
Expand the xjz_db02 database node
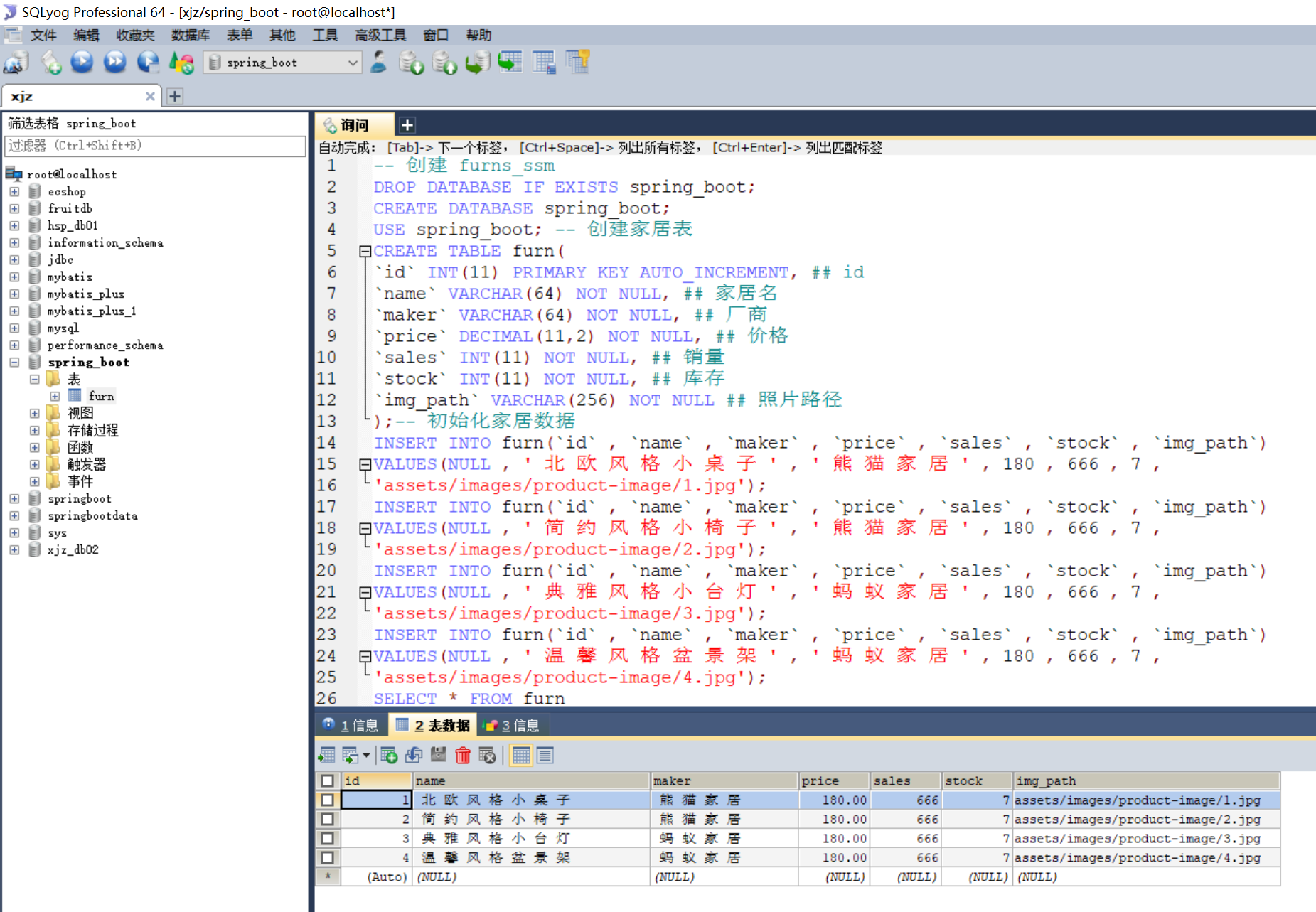pos(14,549)
